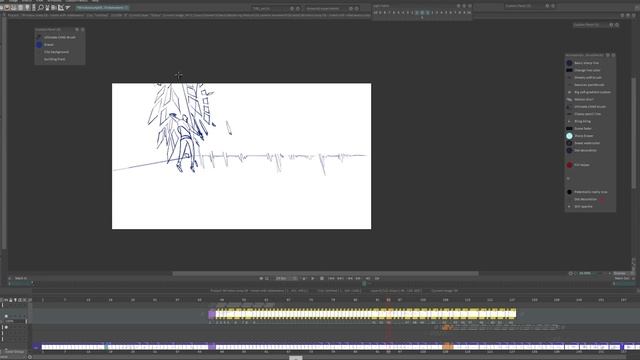
Task: Close the right brushes custom panel
Action: pyautogui.click(x=613, y=55)
